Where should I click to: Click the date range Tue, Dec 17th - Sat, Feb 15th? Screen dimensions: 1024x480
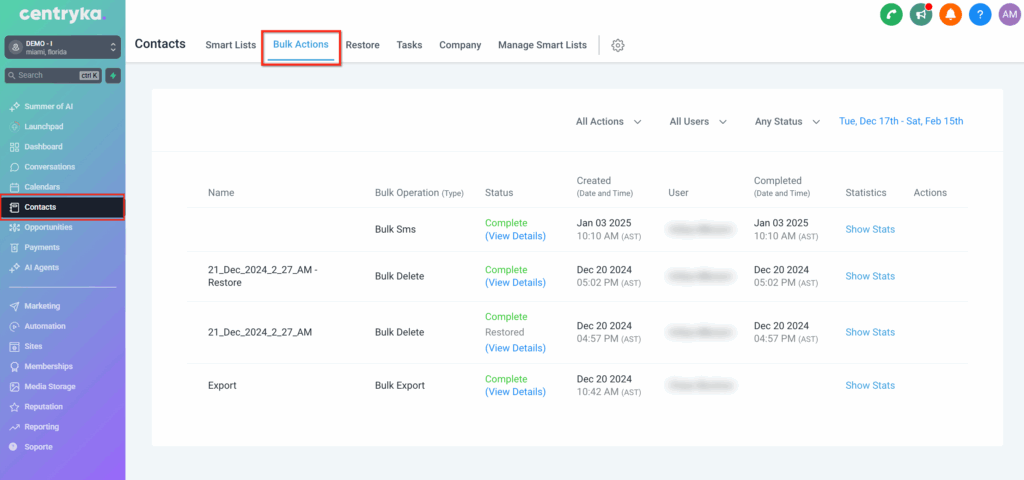tap(900, 122)
